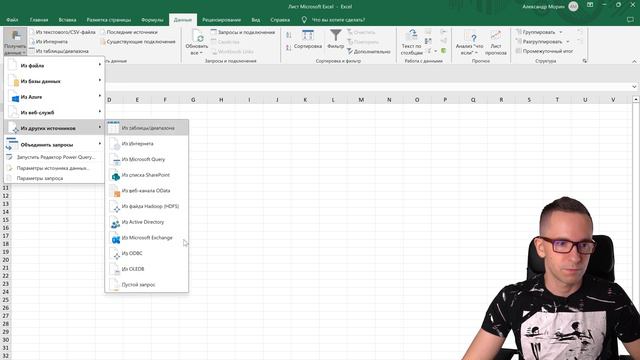Expand the Объединить запросы submenu
Screen dimensions: 640x360
[54, 144]
